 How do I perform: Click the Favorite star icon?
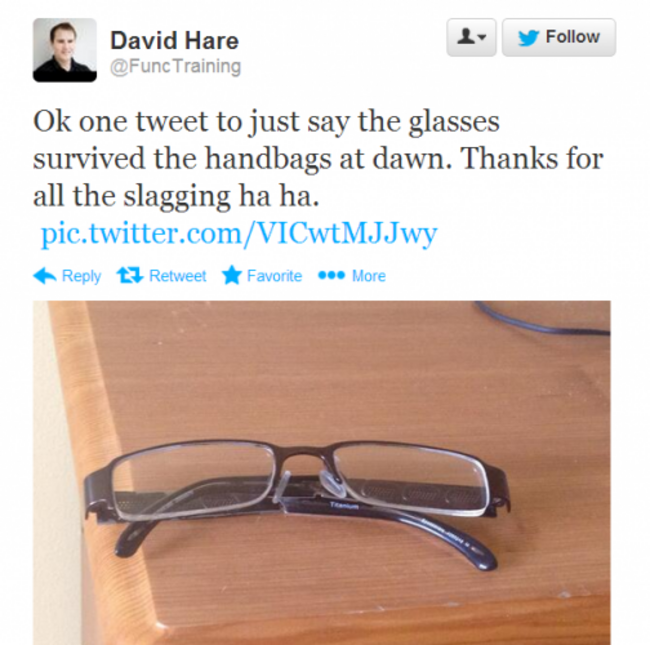(231, 276)
